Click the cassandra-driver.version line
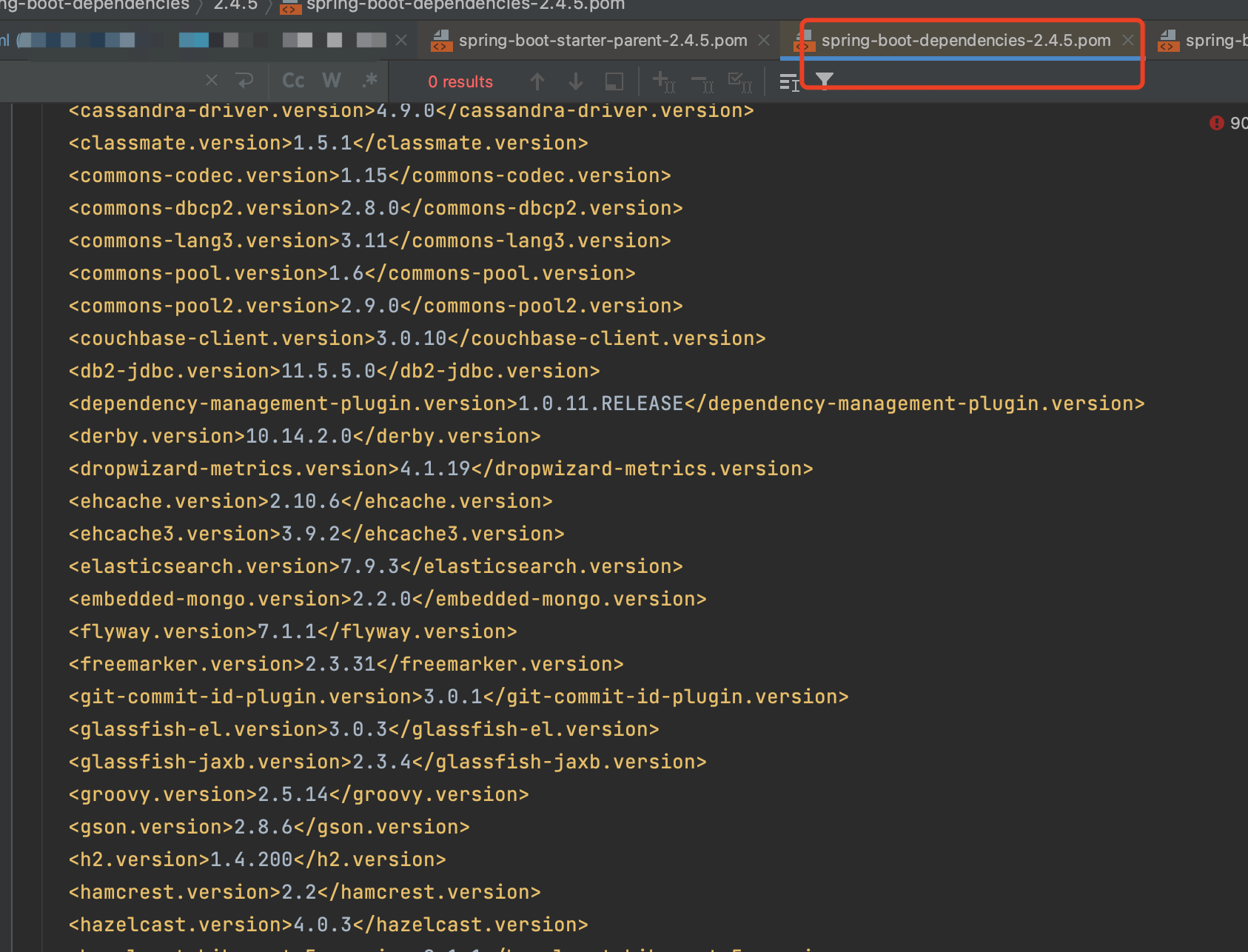This screenshot has width=1248, height=952. pos(412,110)
